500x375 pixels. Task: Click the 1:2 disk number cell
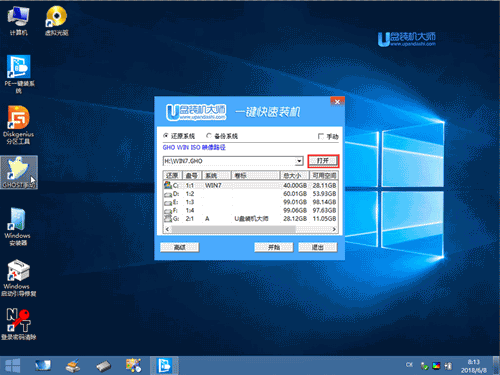point(190,194)
